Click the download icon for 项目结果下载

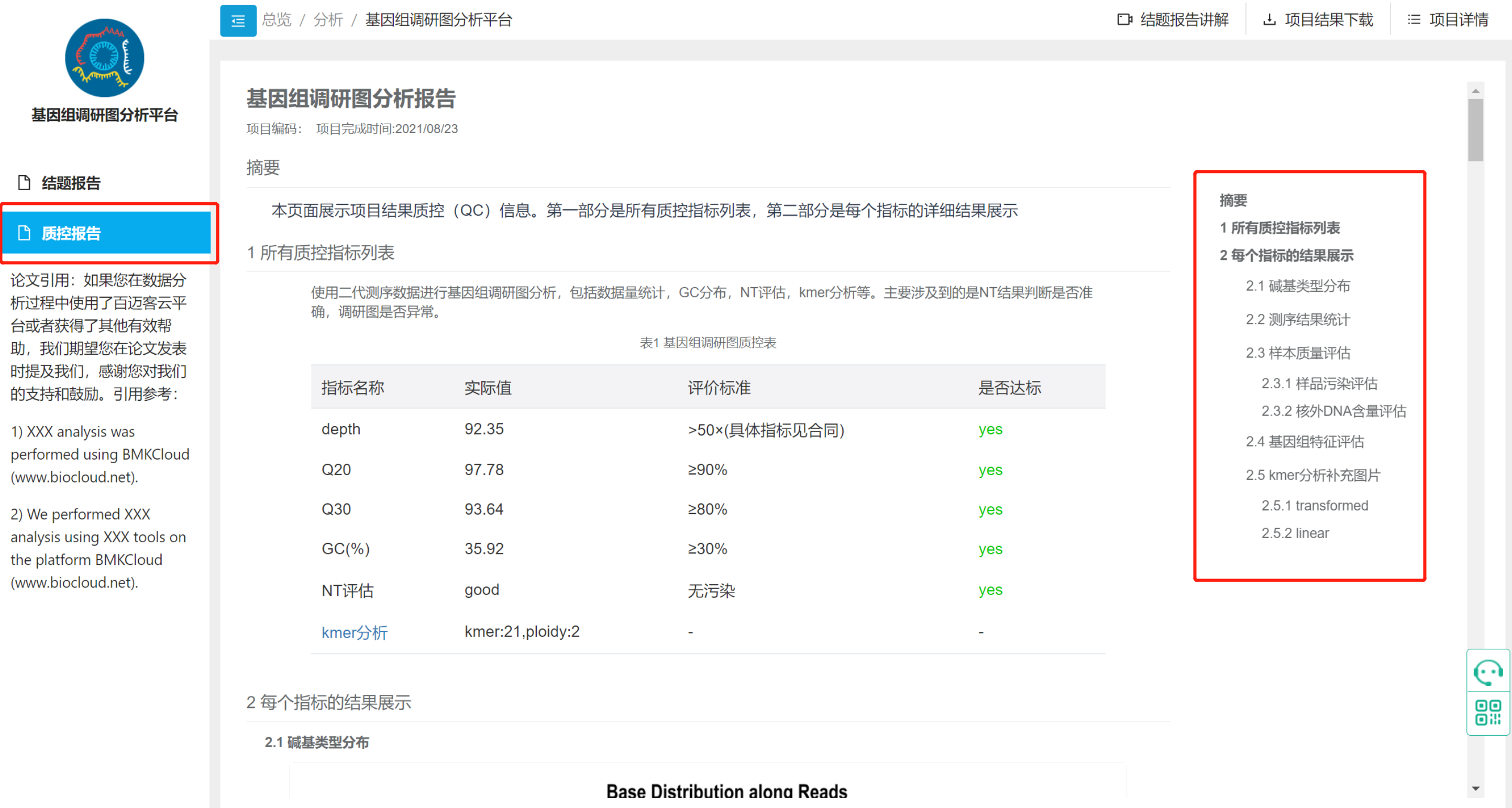click(x=1269, y=20)
